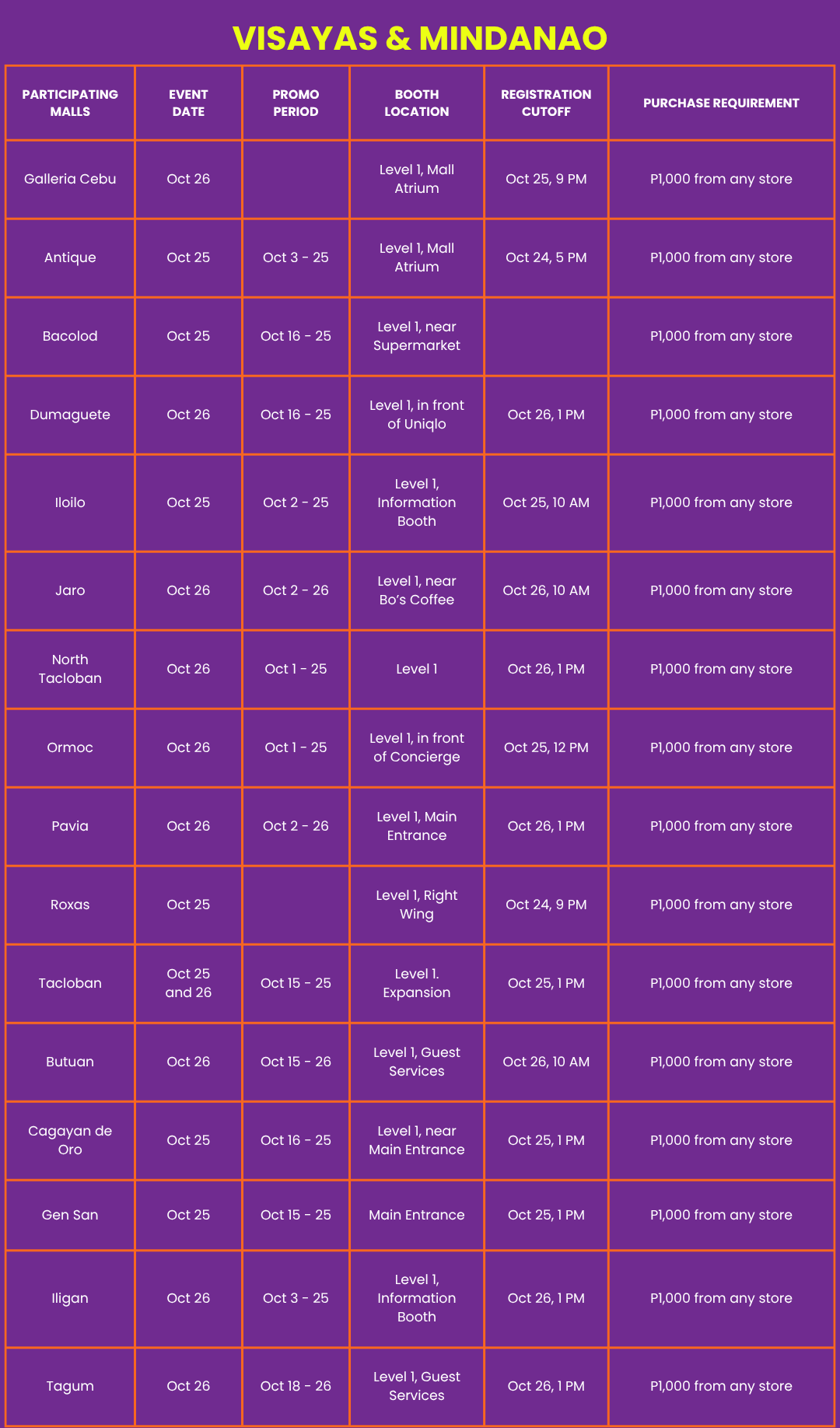The height and width of the screenshot is (1428, 840).
Task: Select the North Tacloban mall cell
Action: (70, 669)
